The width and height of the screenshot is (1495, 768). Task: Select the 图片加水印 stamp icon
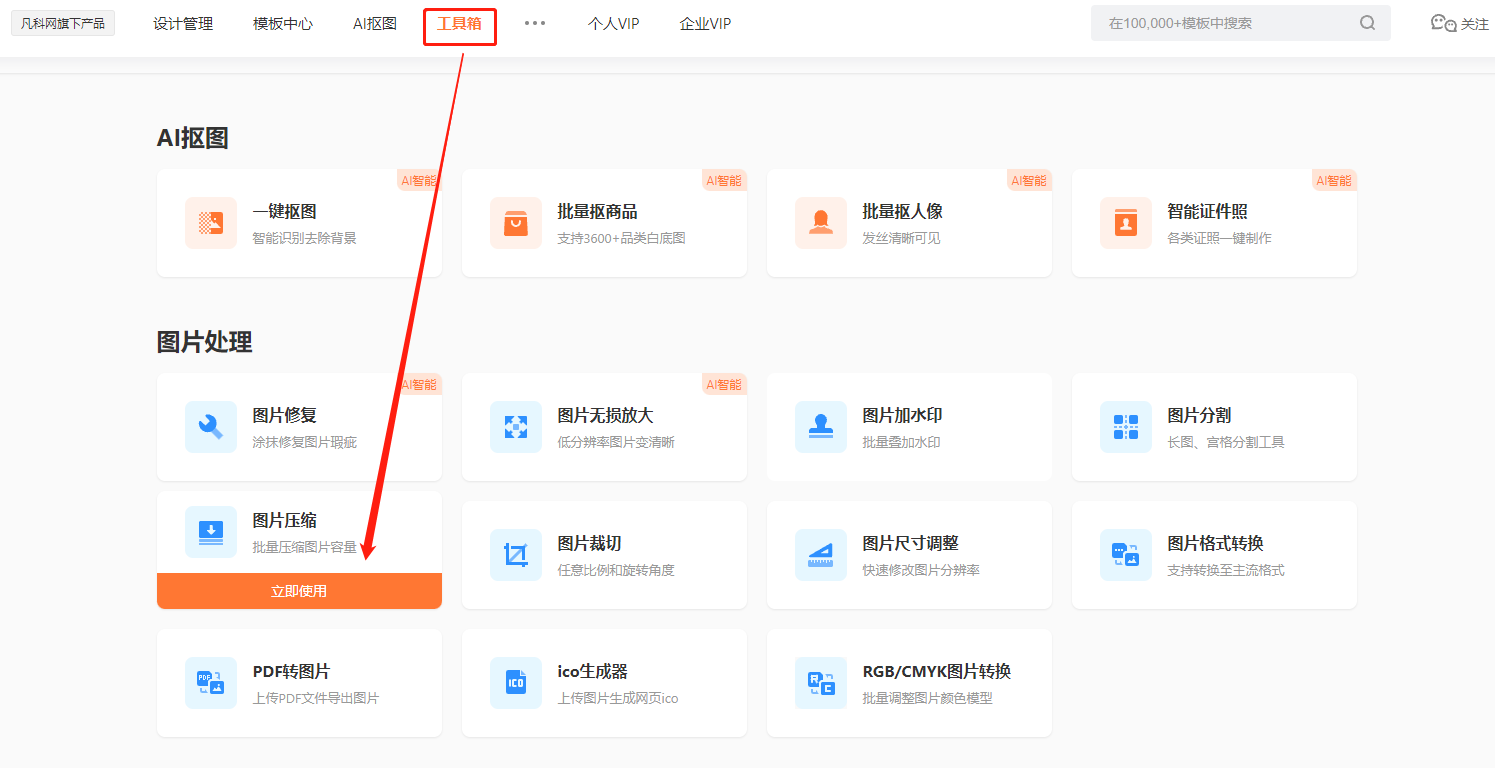[x=821, y=427]
